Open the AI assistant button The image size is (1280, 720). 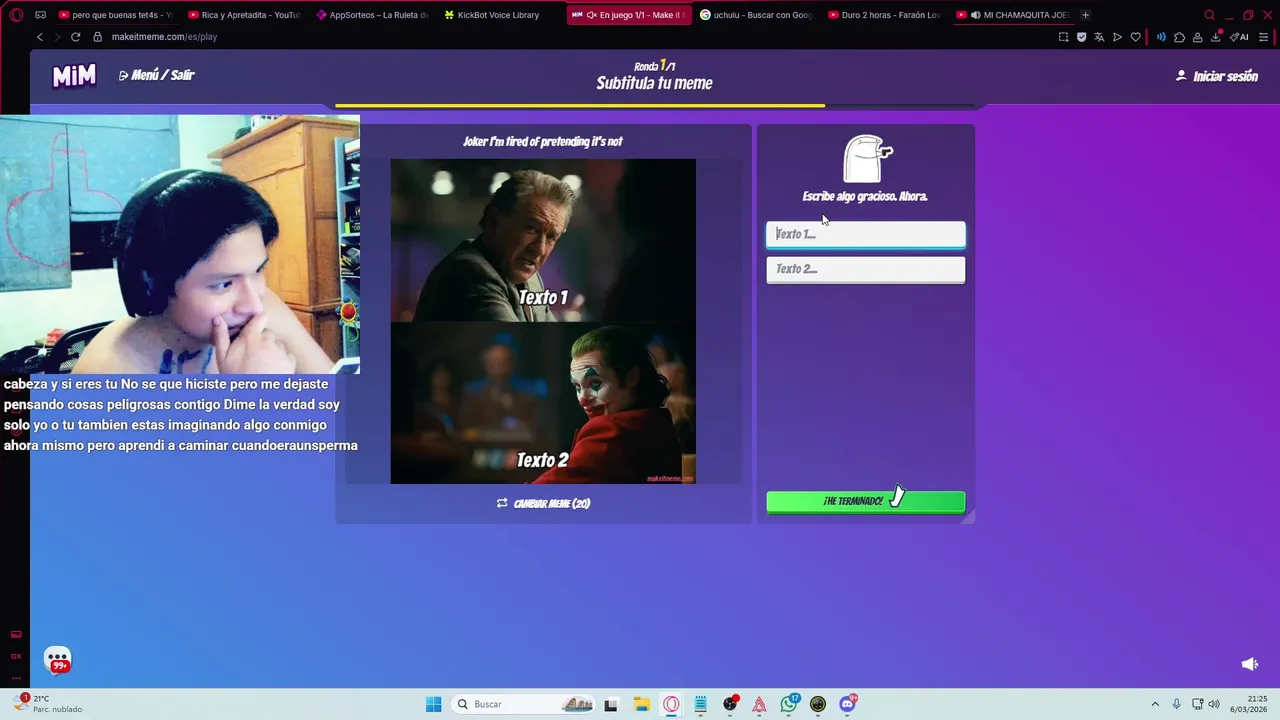click(1239, 37)
